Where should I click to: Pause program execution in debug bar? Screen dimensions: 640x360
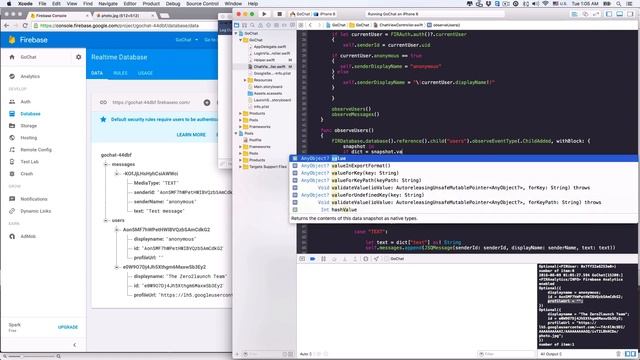(x=323, y=259)
